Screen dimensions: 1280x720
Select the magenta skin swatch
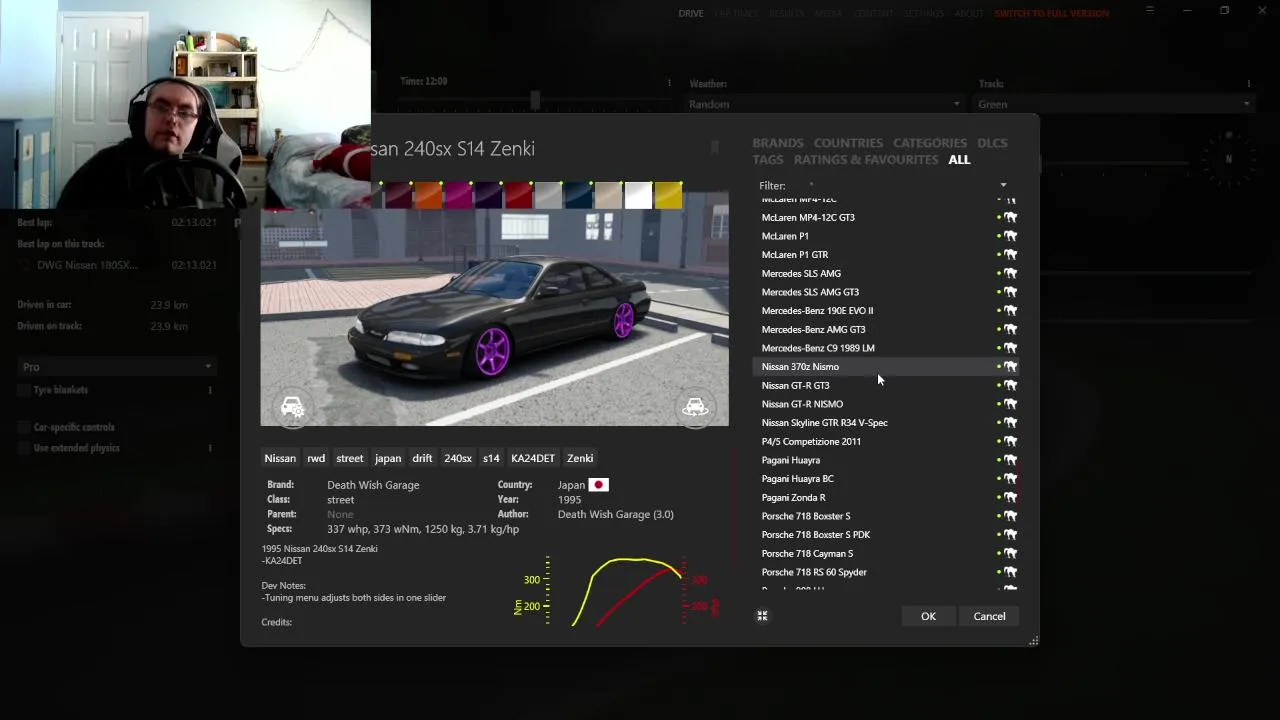tap(458, 195)
